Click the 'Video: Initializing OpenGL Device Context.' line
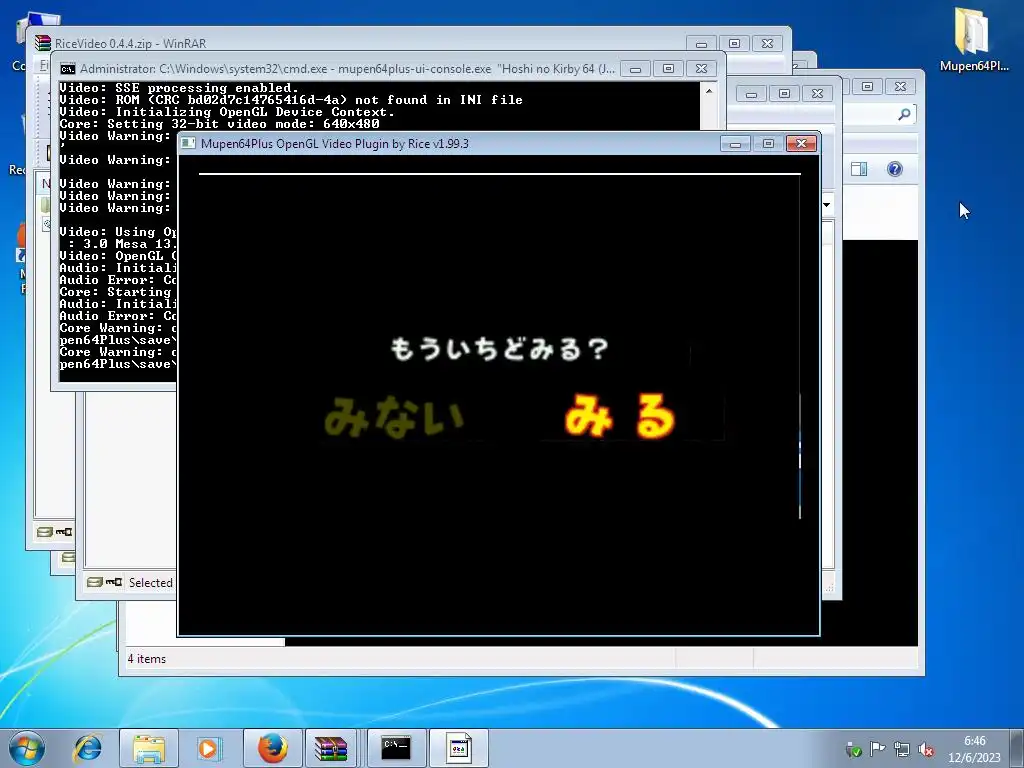 227,112
